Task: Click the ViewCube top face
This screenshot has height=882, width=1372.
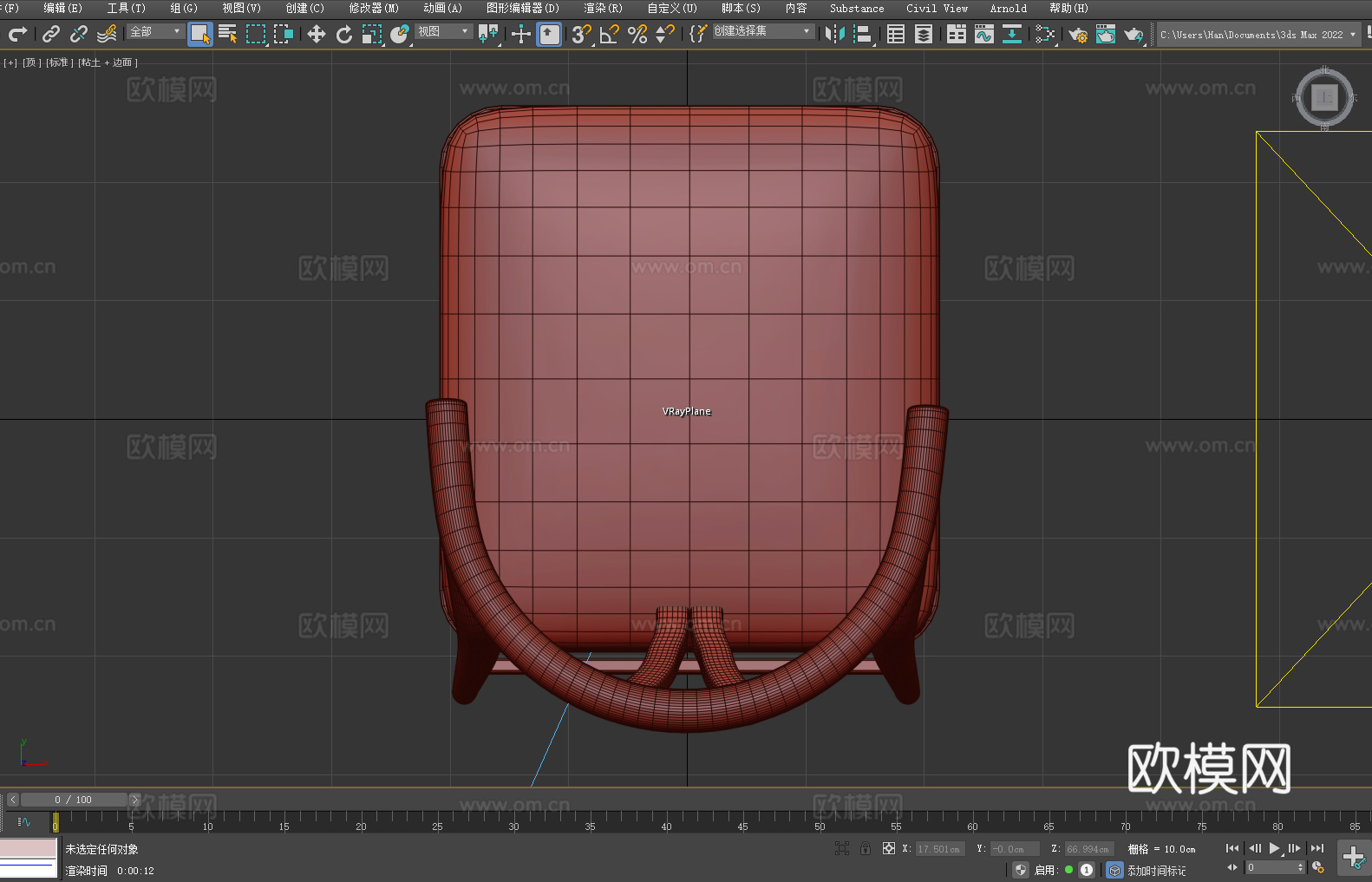Action: (x=1324, y=97)
